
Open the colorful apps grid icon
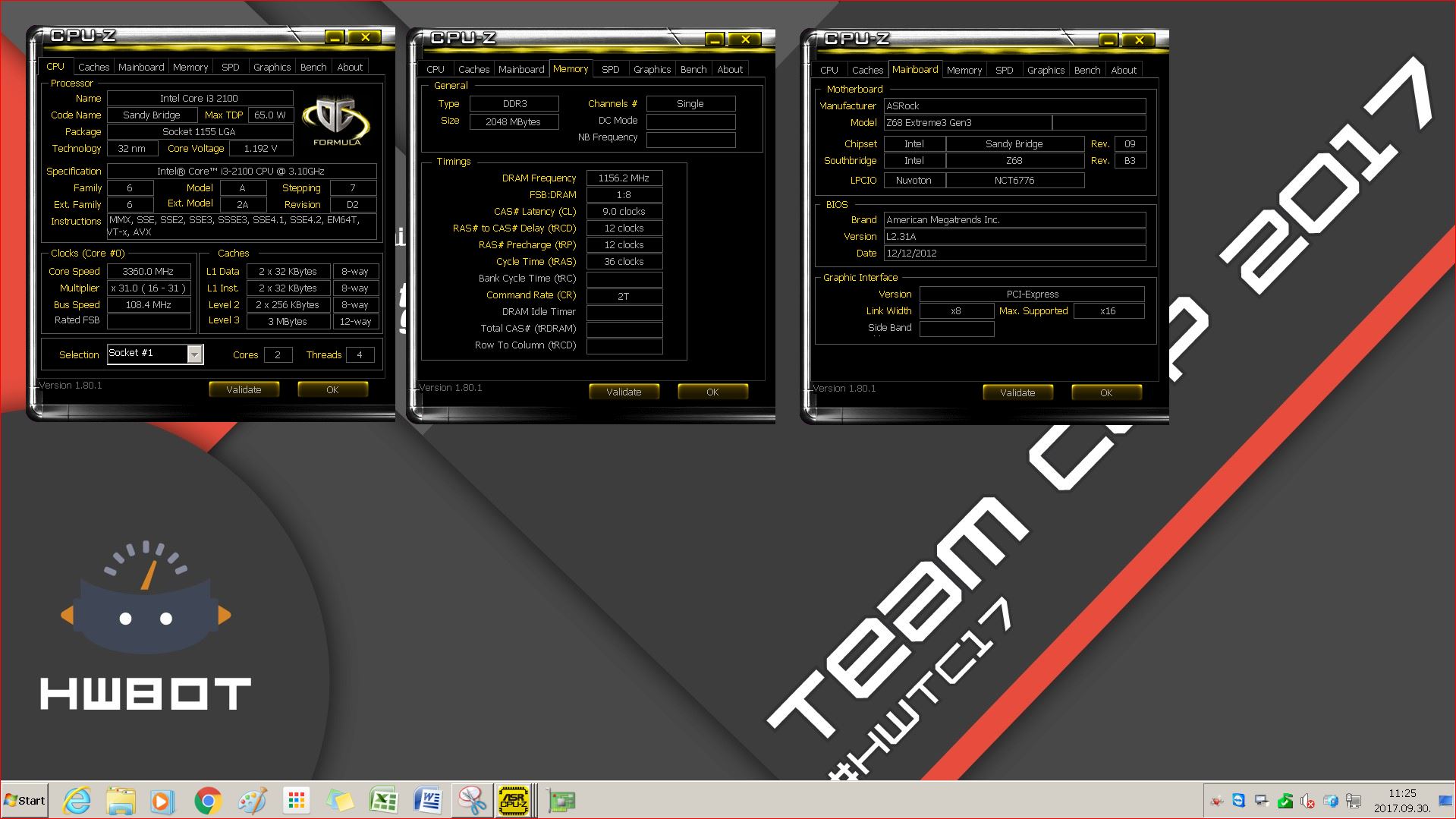coord(296,801)
